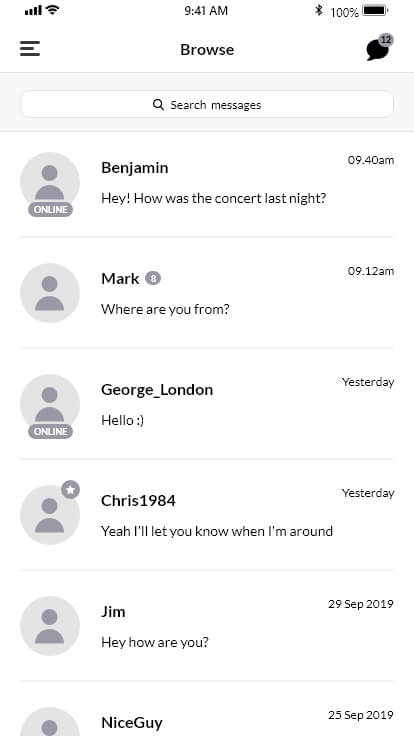The height and width of the screenshot is (736, 414).
Task: Open the hamburger menu icon
Action: coord(30,49)
